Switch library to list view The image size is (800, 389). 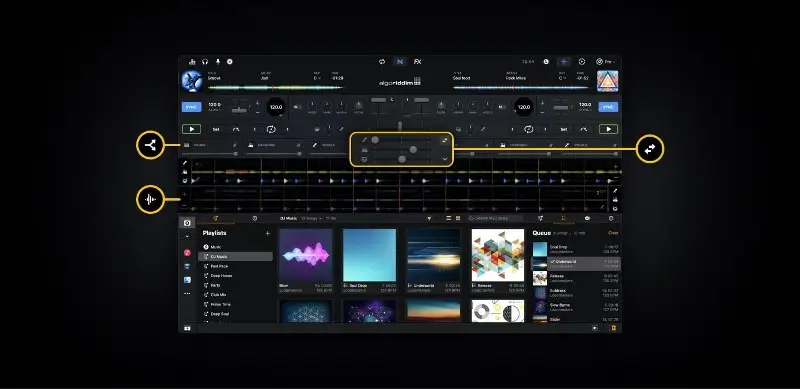[x=449, y=218]
